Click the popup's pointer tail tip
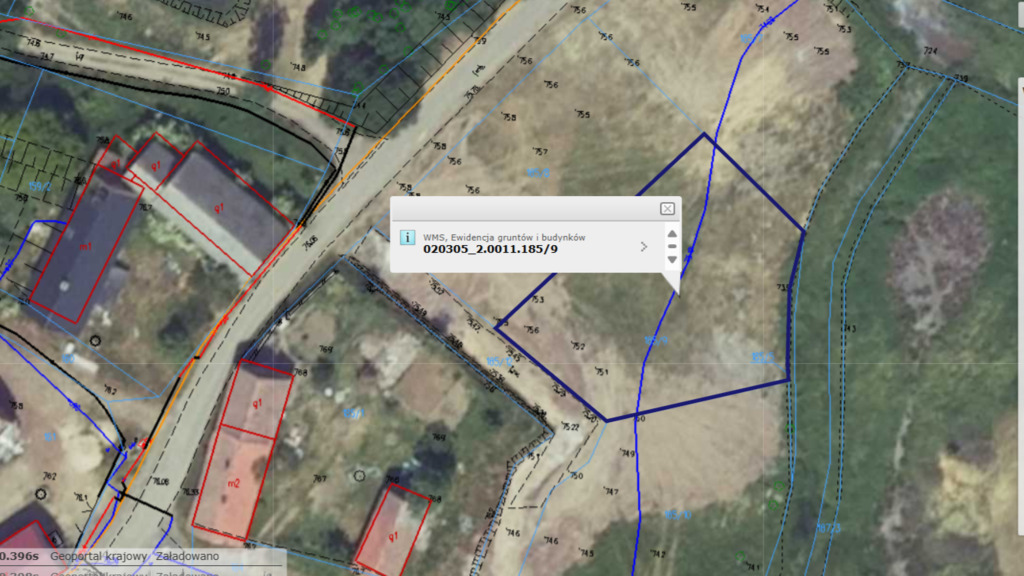Viewport: 1024px width, 576px height. click(678, 294)
